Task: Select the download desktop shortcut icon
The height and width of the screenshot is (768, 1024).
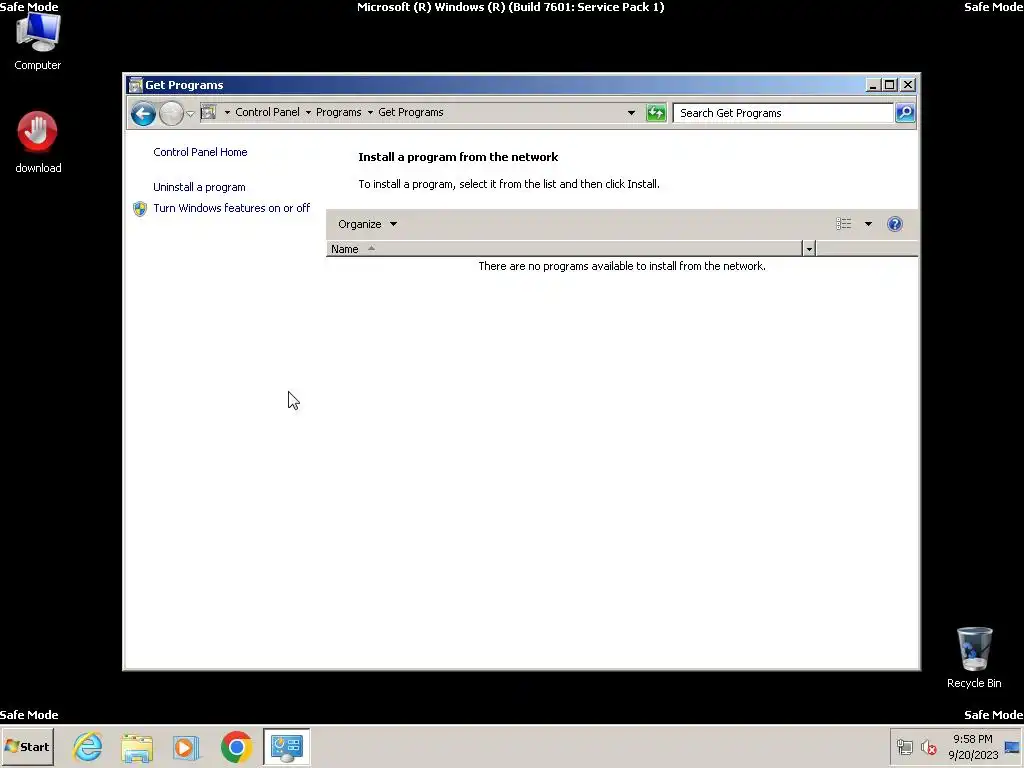Action: point(37,142)
